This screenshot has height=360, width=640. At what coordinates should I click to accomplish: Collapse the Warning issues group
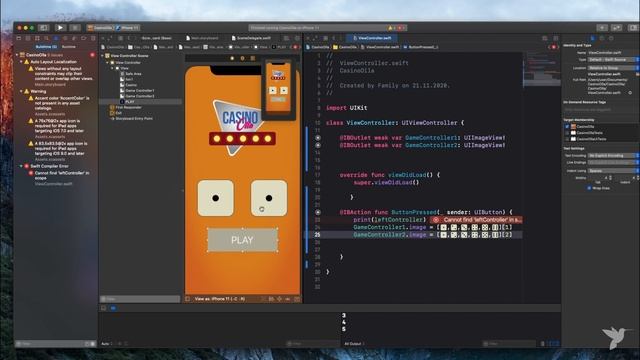pos(21,91)
